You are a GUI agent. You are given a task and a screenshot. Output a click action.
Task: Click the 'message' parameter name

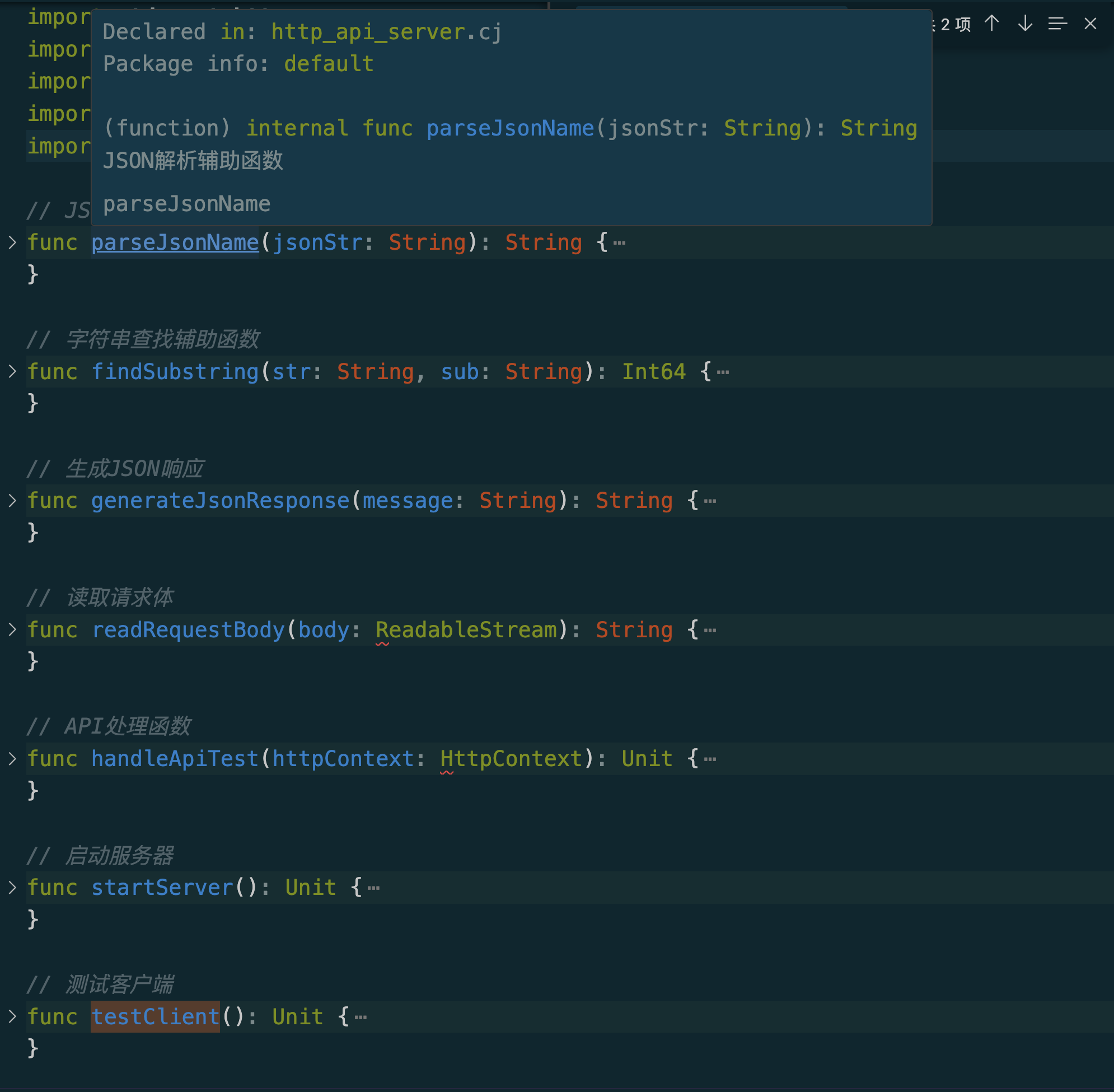click(408, 501)
